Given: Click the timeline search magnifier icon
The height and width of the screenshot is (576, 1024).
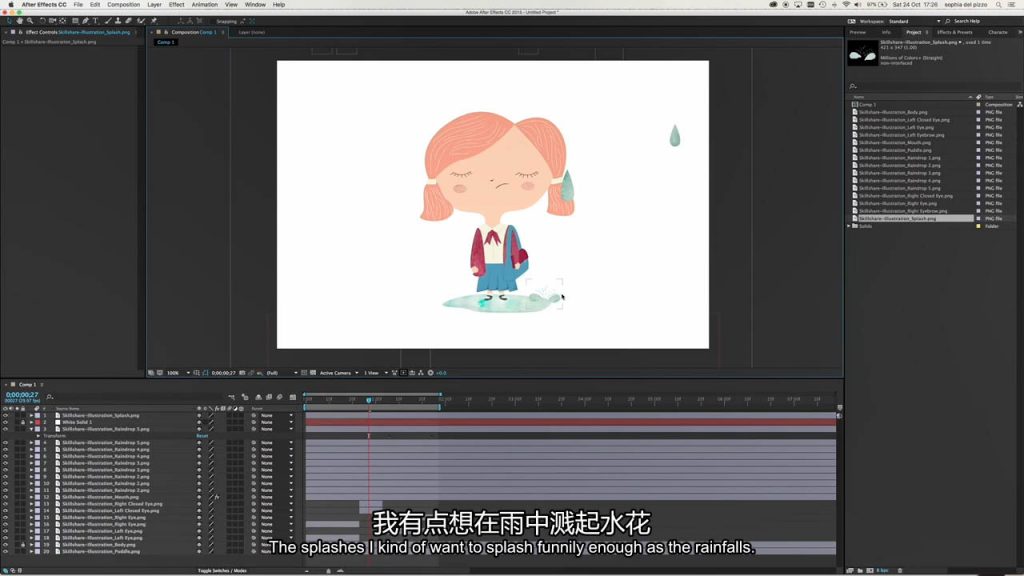Looking at the screenshot, I should click(50, 396).
